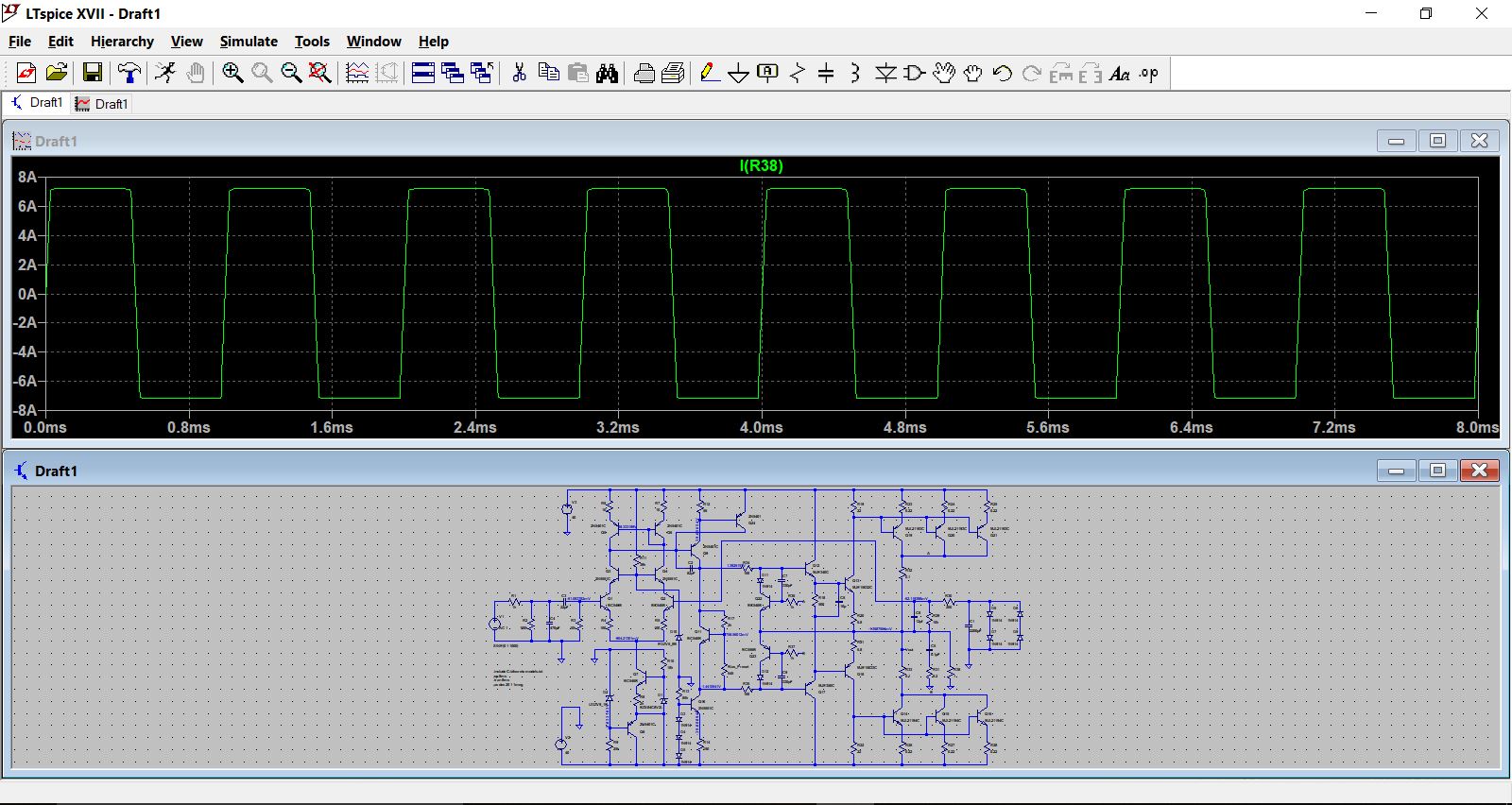Zoom to full extents with crossed magnifier

(320, 73)
